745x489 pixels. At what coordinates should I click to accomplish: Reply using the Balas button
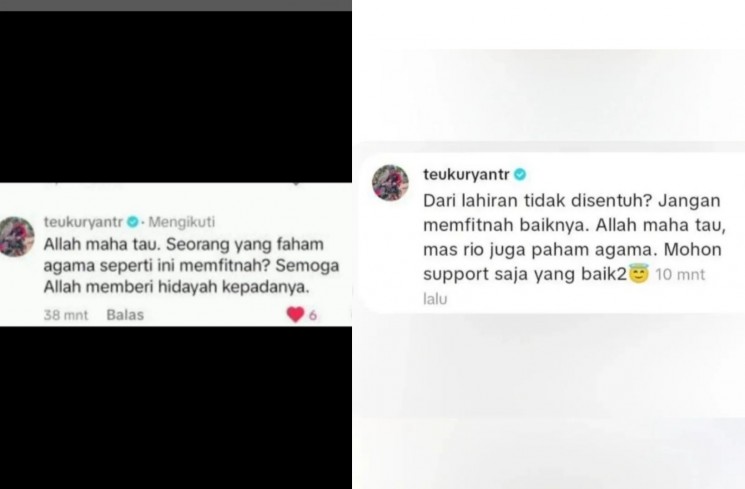point(125,315)
